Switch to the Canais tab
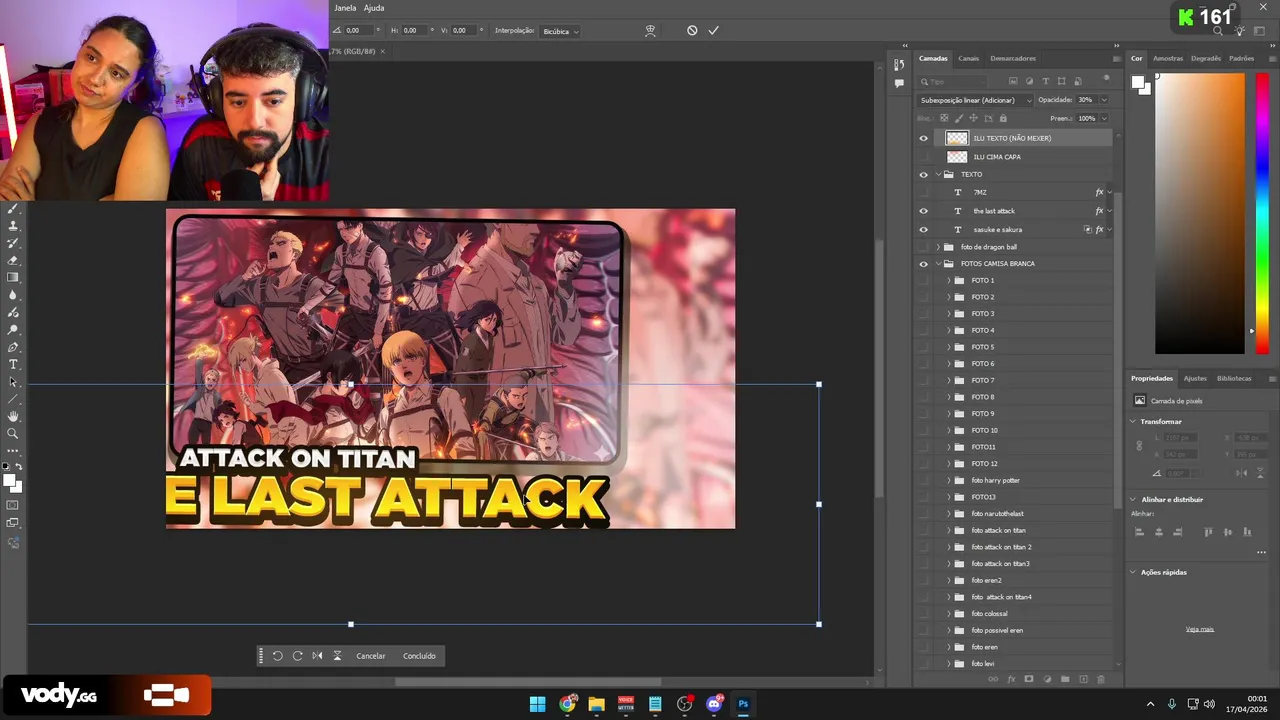 tap(968, 58)
